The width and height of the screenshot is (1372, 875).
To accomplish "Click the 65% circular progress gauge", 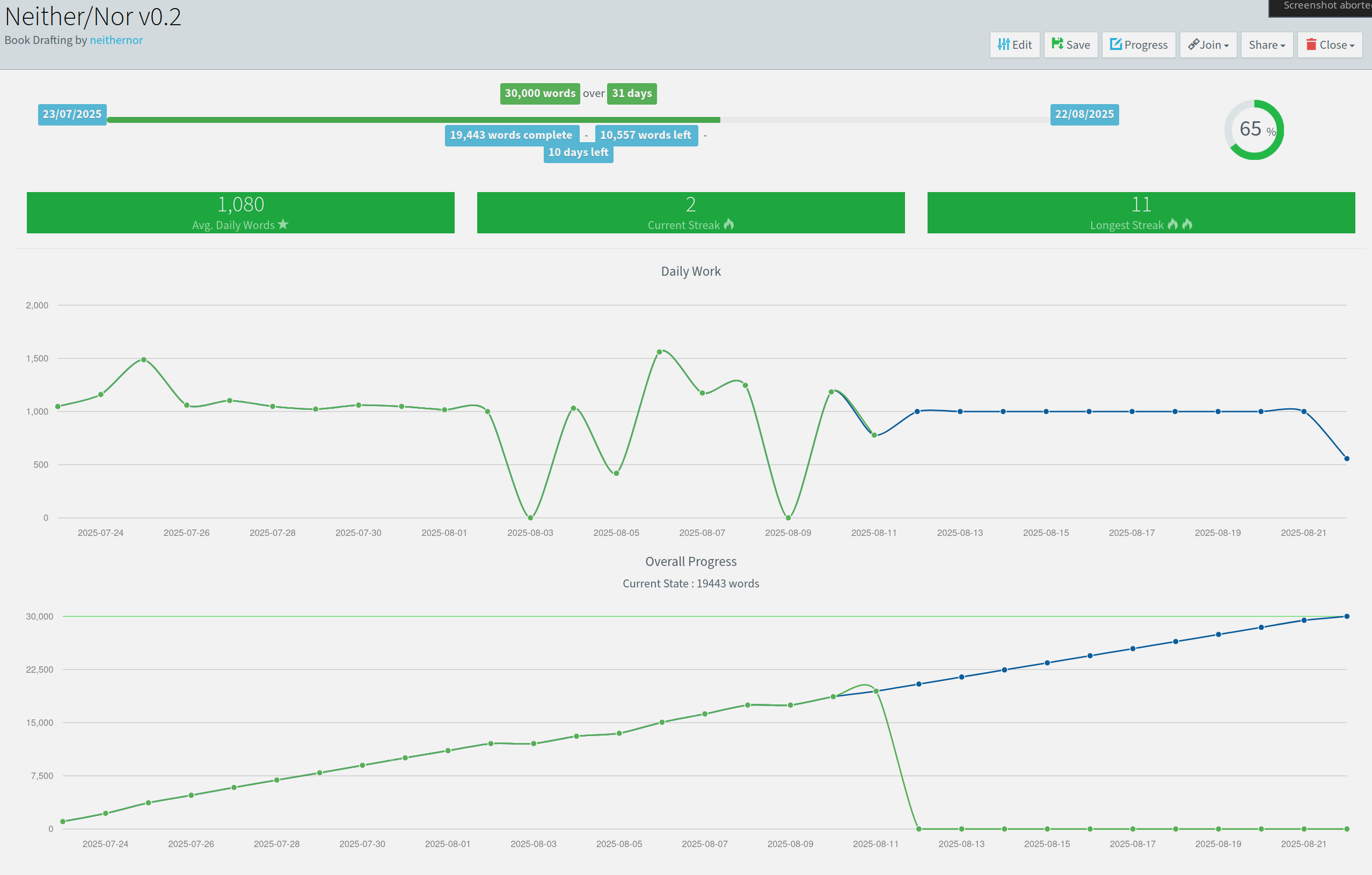I will point(1253,130).
